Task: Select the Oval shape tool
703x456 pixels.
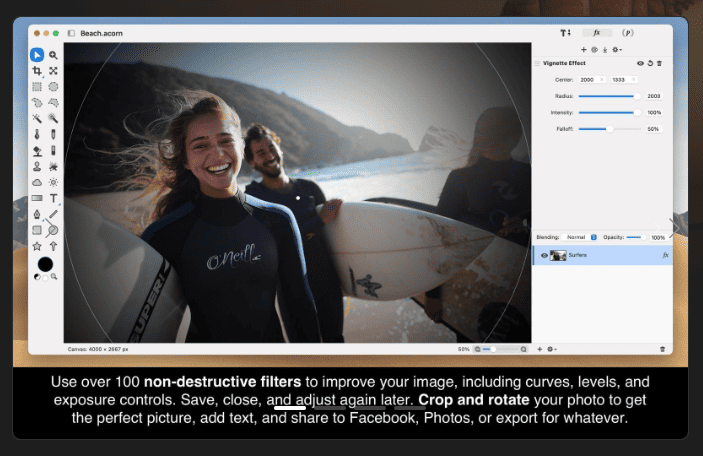Action: click(53, 230)
